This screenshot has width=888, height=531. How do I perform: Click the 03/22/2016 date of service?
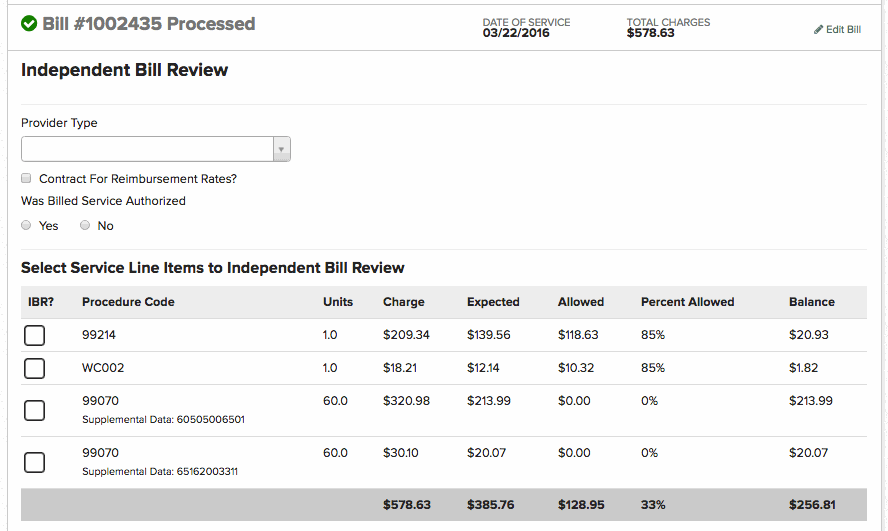click(x=516, y=33)
